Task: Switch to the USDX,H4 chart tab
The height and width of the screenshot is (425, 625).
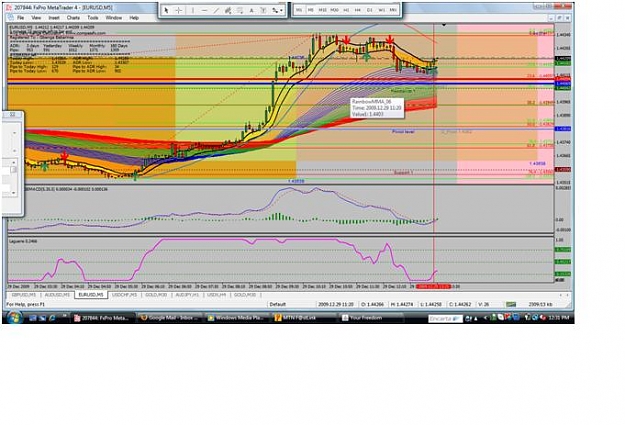Action: click(x=216, y=295)
